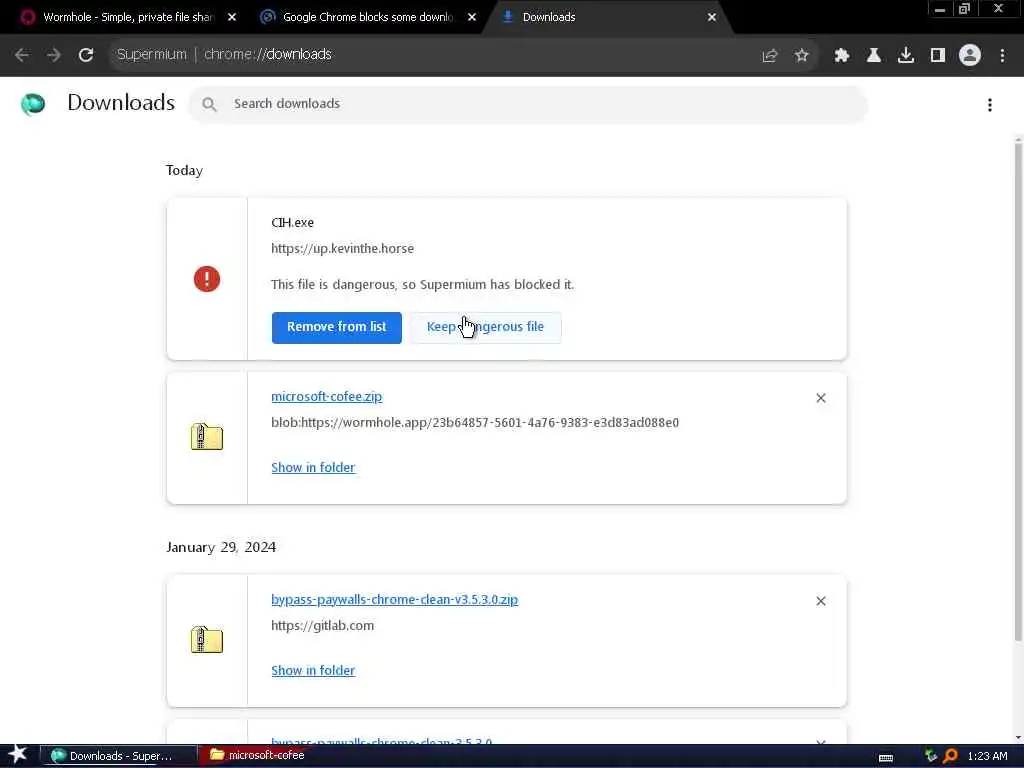The image size is (1024, 768).
Task: Click the red warning icon for CIH.exe
Action: [206, 279]
